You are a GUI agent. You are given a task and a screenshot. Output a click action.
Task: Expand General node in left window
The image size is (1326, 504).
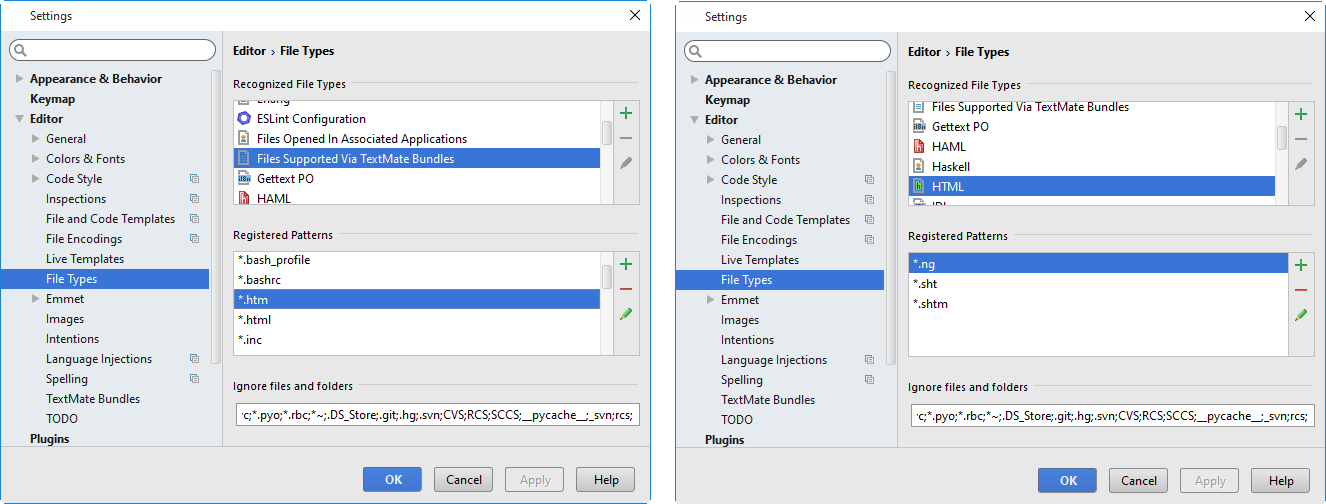click(x=36, y=139)
